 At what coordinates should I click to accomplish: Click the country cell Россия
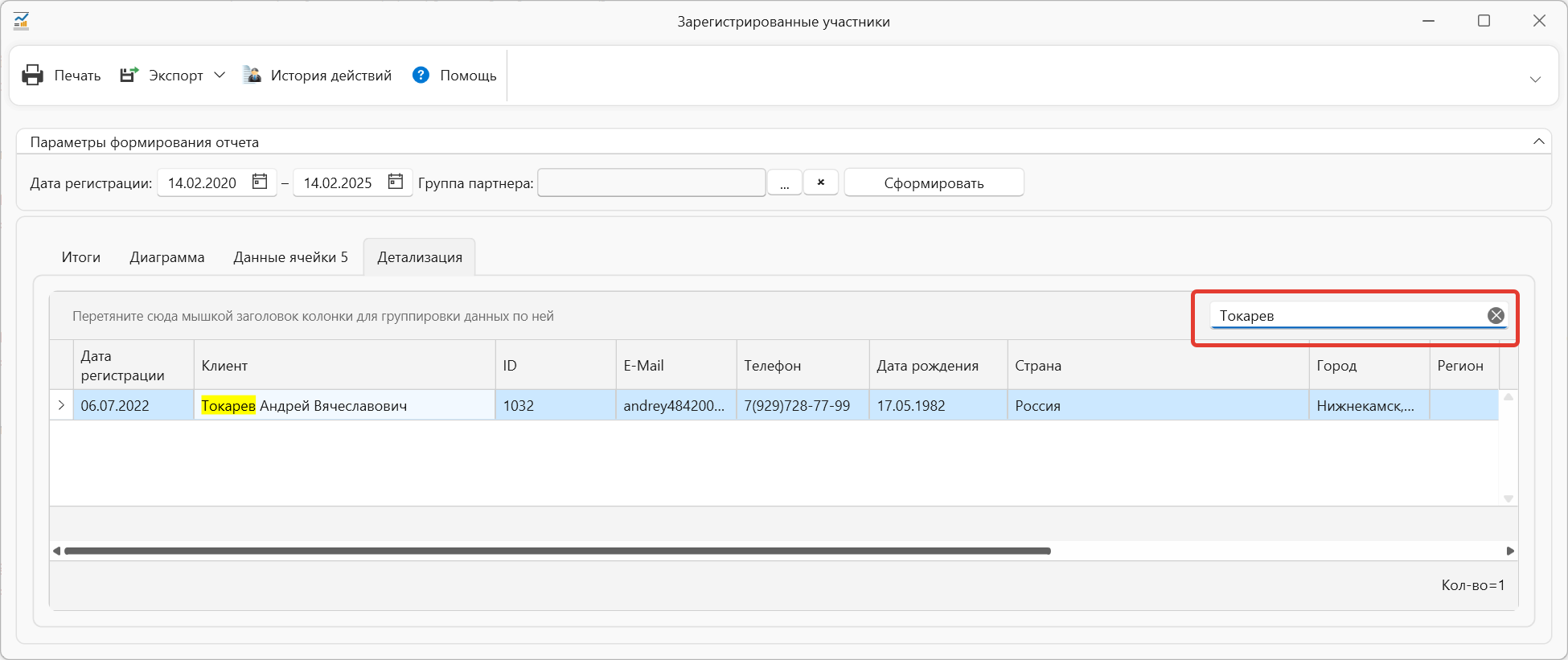(x=1158, y=405)
